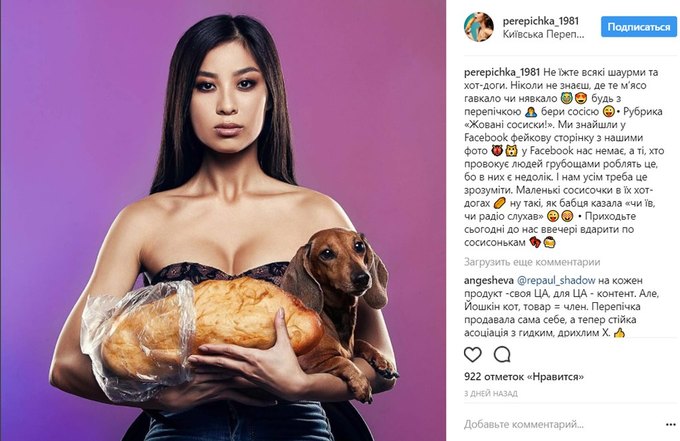Click the angry face emoji after фото

pyautogui.click(x=497, y=151)
